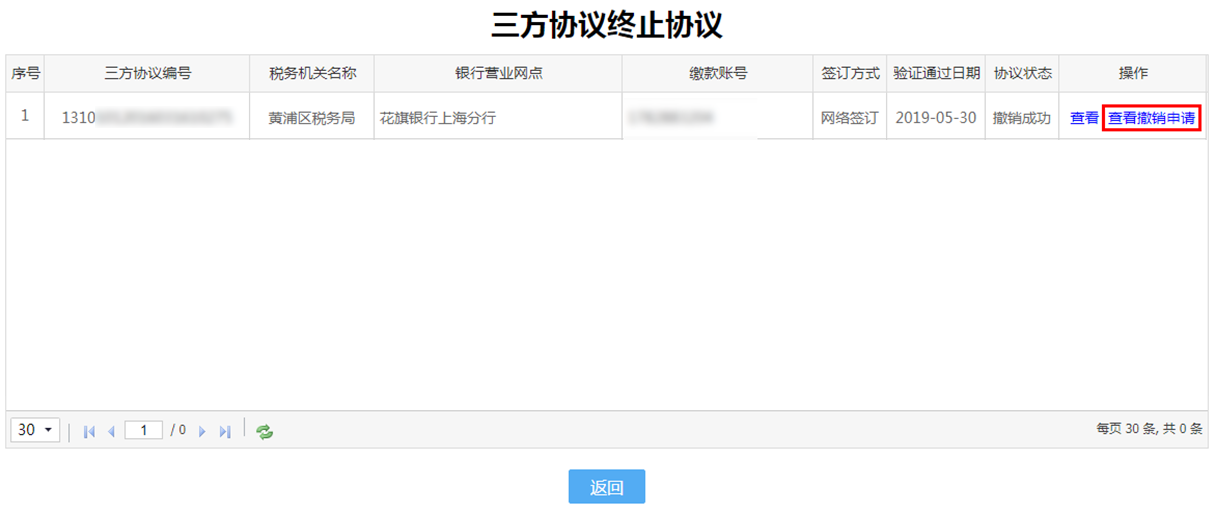Viewport: 1213px width, 510px height.
Task: Go to the previous page
Action: [x=111, y=431]
